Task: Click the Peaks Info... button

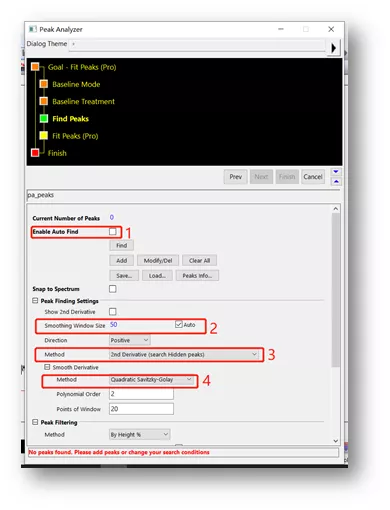Action: tap(197, 276)
